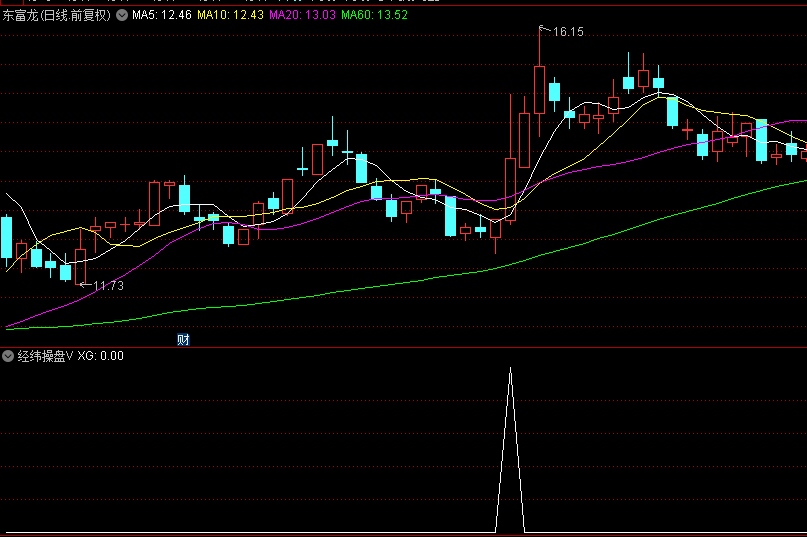This screenshot has width=807, height=537.
Task: Expand the main chart indicator dropdown arrow
Action: (x=122, y=15)
